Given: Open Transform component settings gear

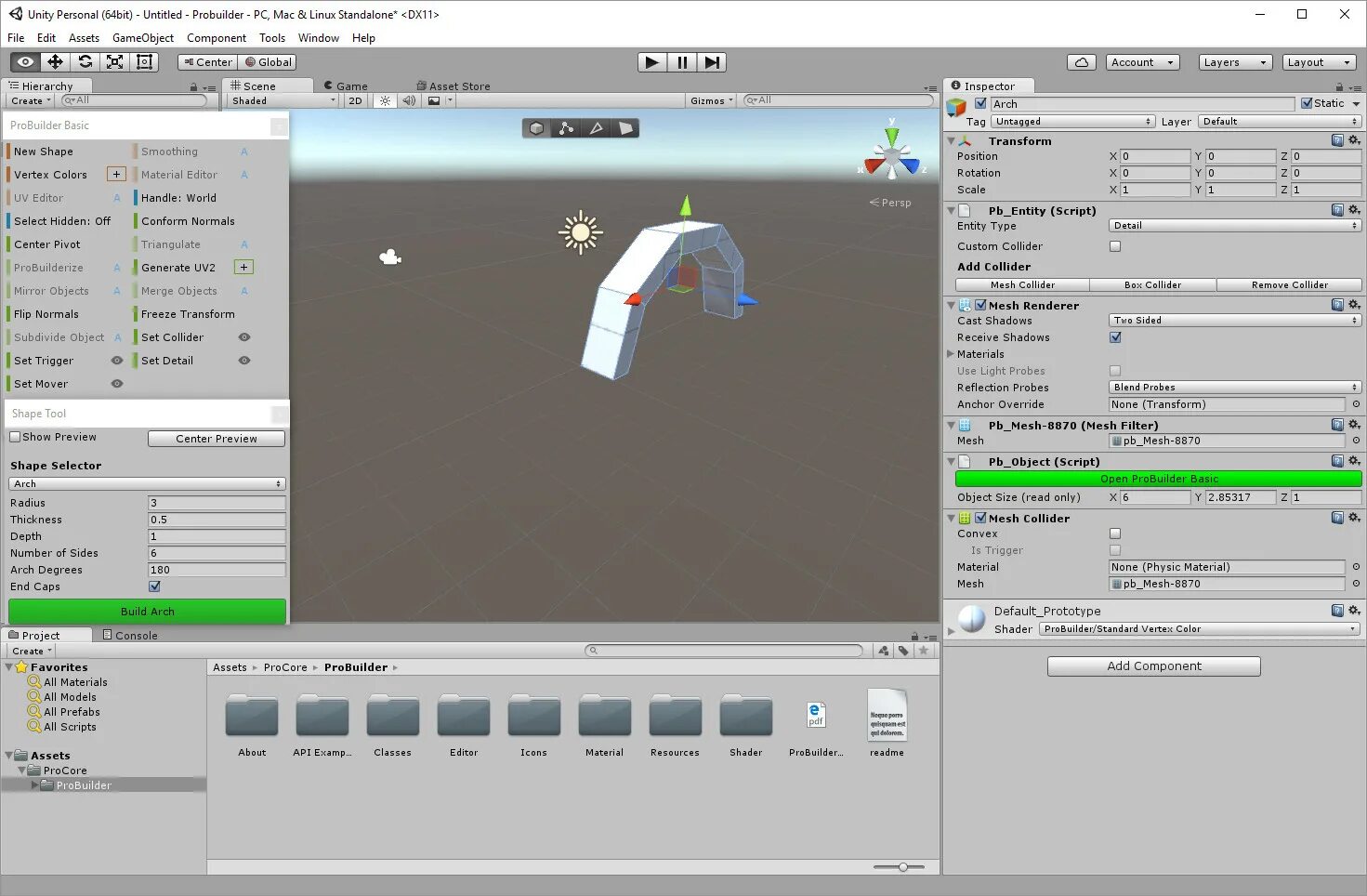Looking at the screenshot, I should [x=1354, y=140].
